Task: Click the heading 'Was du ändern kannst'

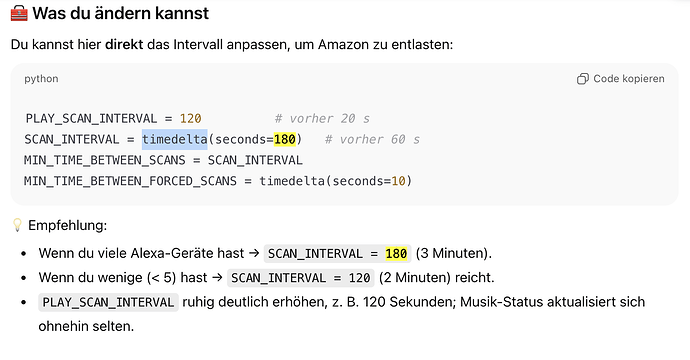Action: 121,13
